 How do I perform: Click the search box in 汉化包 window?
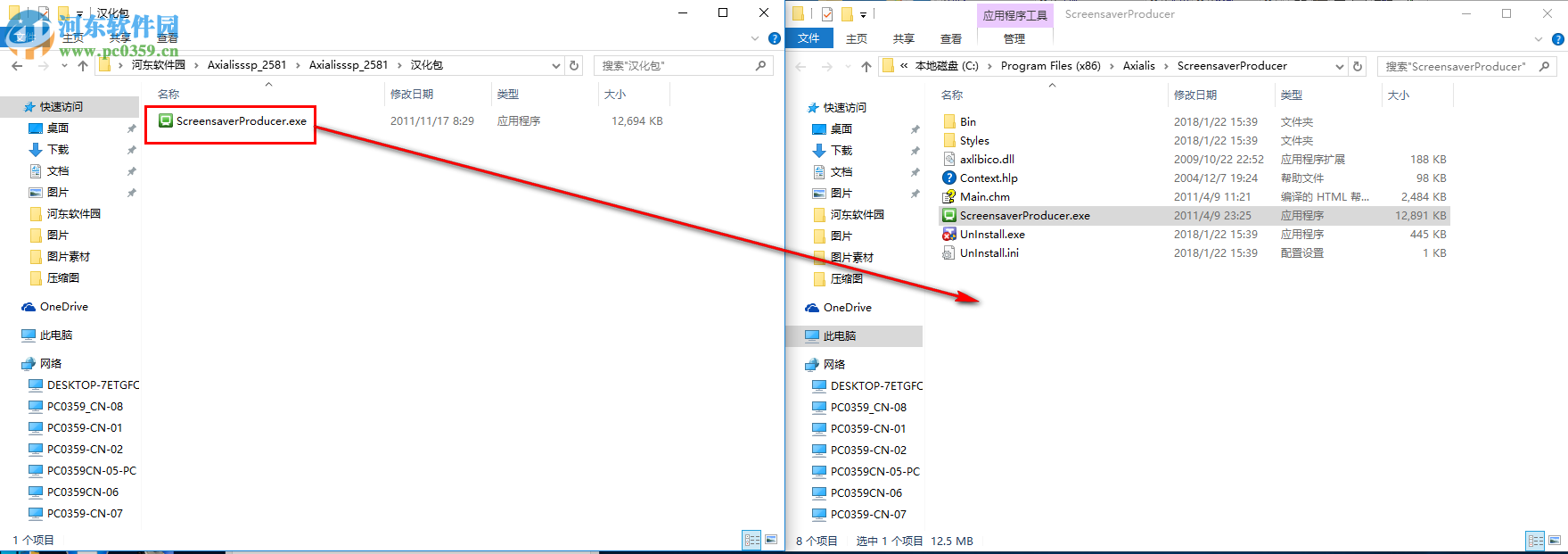pos(684,65)
